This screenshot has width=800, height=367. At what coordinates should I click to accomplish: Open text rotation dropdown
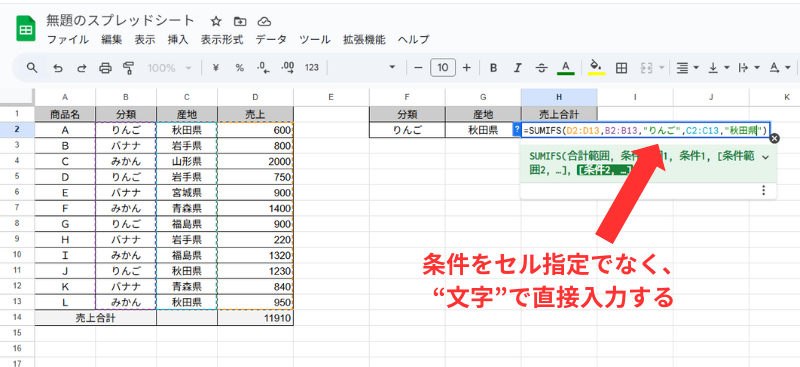(x=780, y=67)
